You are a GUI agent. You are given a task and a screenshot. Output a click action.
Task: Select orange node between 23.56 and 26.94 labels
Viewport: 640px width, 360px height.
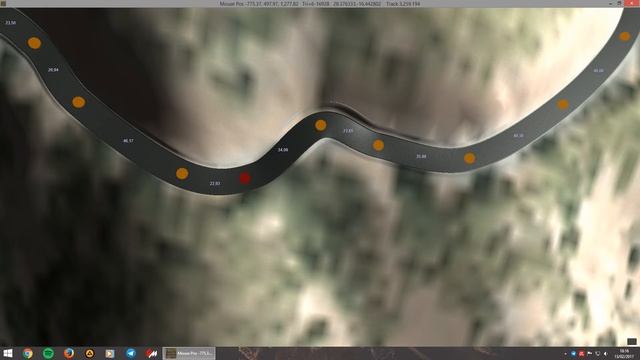(34, 43)
